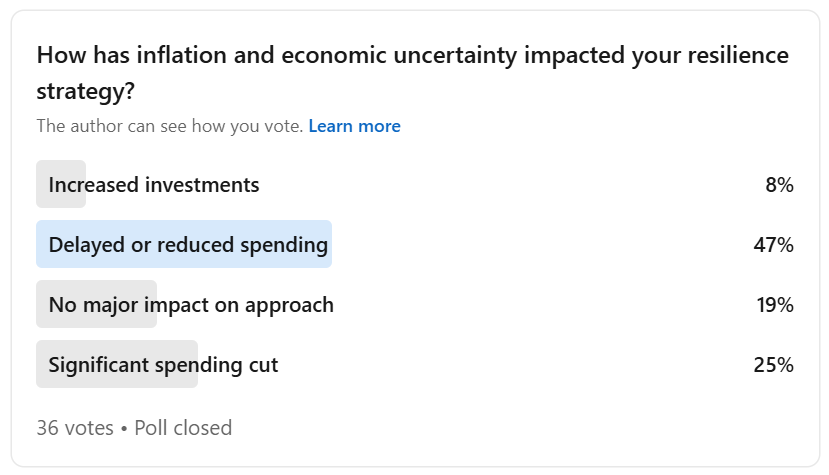
Task: Open the 36 votes count
Action: click(75, 428)
